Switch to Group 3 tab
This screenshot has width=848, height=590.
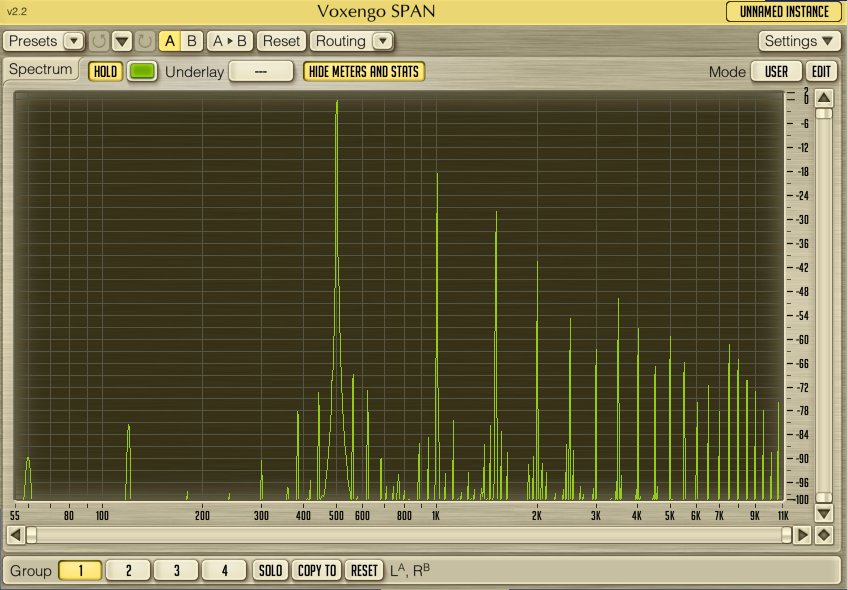[176, 570]
